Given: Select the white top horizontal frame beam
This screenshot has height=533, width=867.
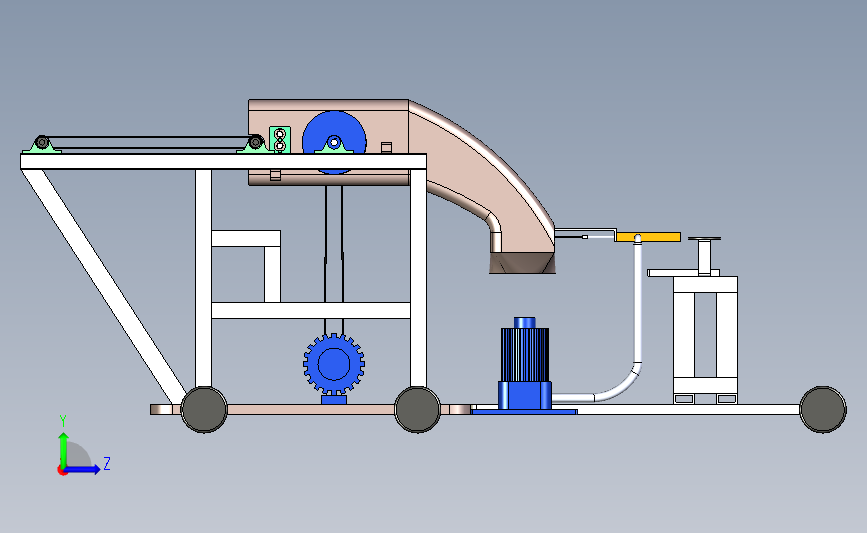Looking at the screenshot, I should 223,161.
